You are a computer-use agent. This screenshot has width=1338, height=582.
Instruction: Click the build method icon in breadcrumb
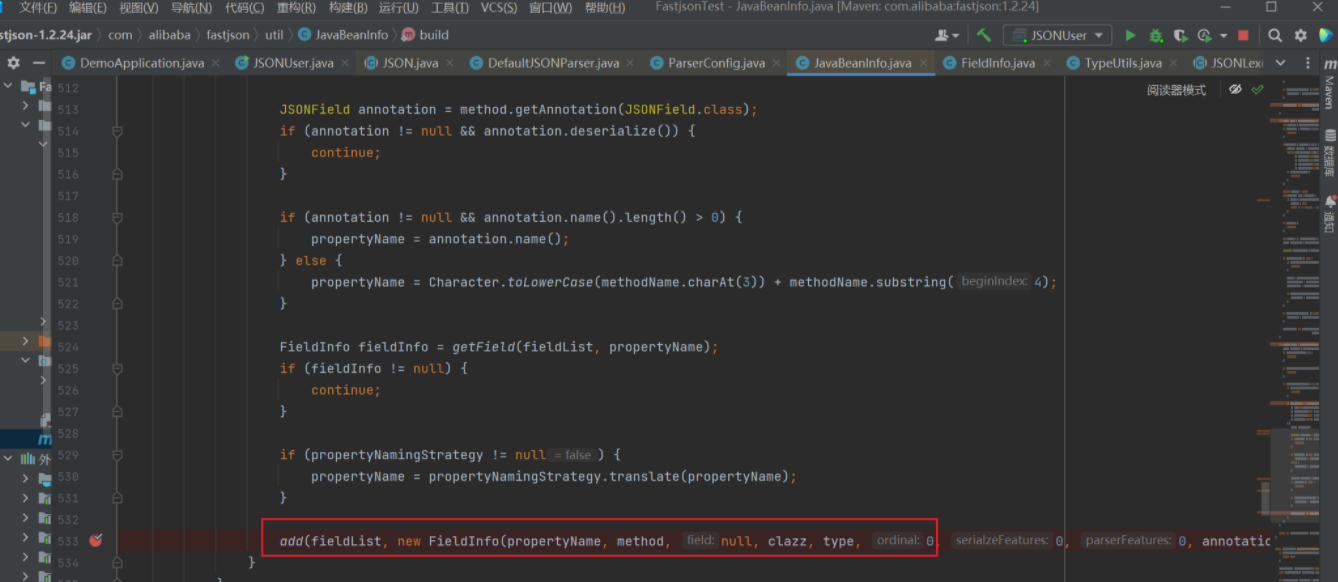(x=408, y=35)
